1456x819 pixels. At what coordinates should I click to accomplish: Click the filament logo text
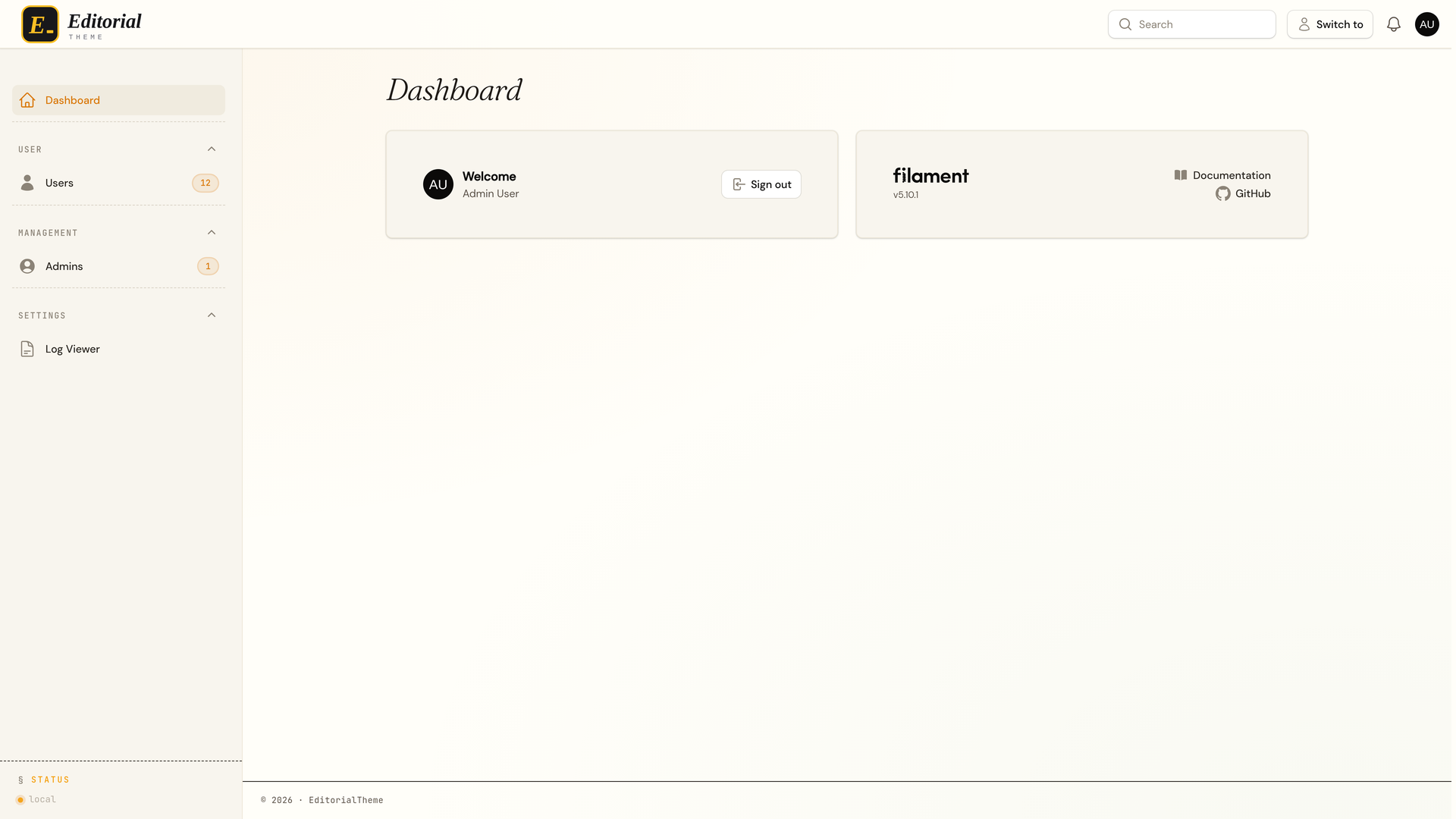930,176
